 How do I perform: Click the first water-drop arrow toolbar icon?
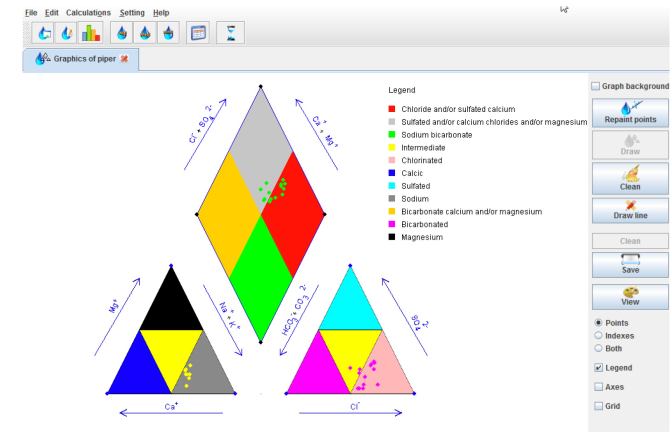(44, 32)
